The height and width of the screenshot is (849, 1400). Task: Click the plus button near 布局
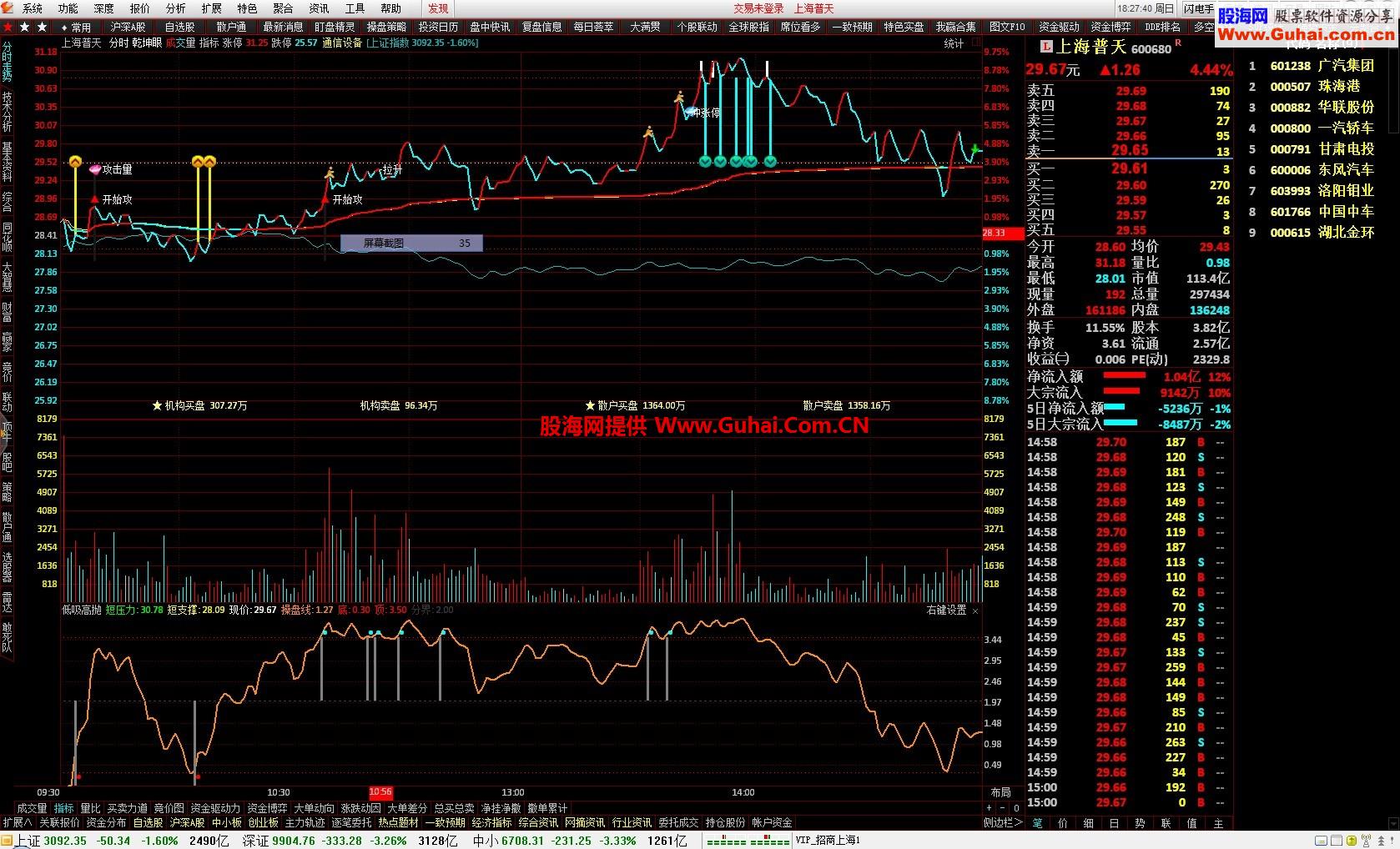[990, 807]
